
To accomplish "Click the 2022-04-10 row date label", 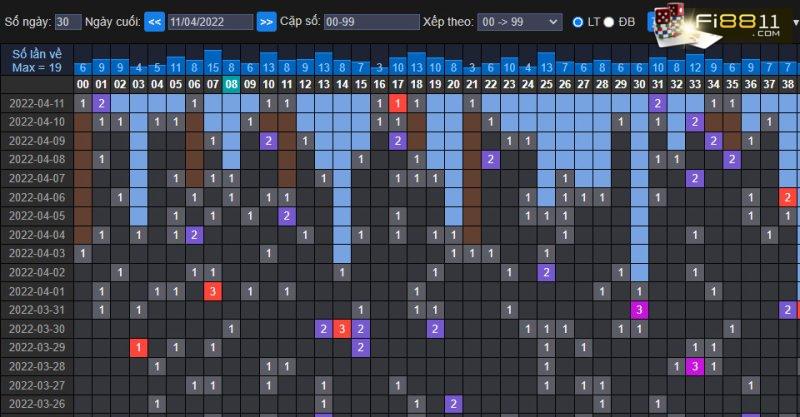I will point(37,122).
